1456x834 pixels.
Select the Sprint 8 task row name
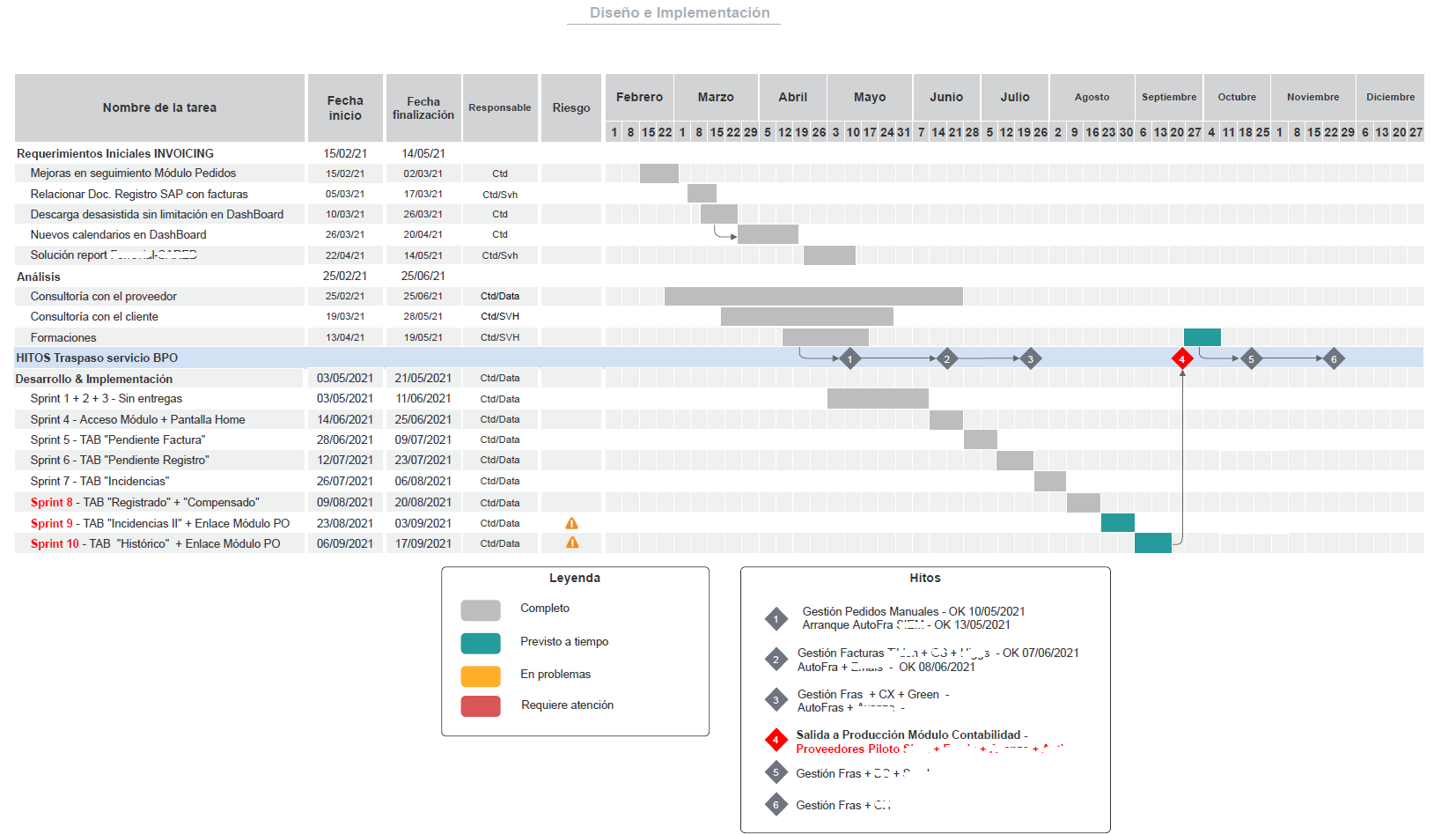pos(144,502)
